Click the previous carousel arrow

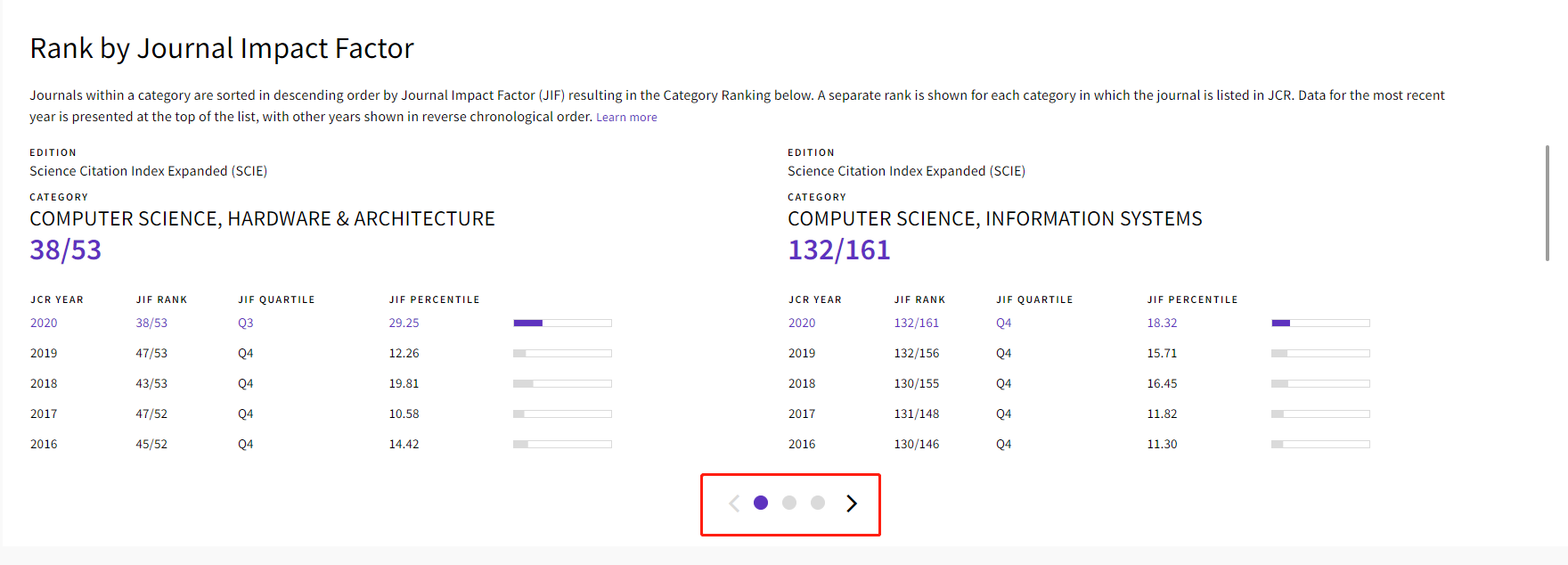(734, 504)
